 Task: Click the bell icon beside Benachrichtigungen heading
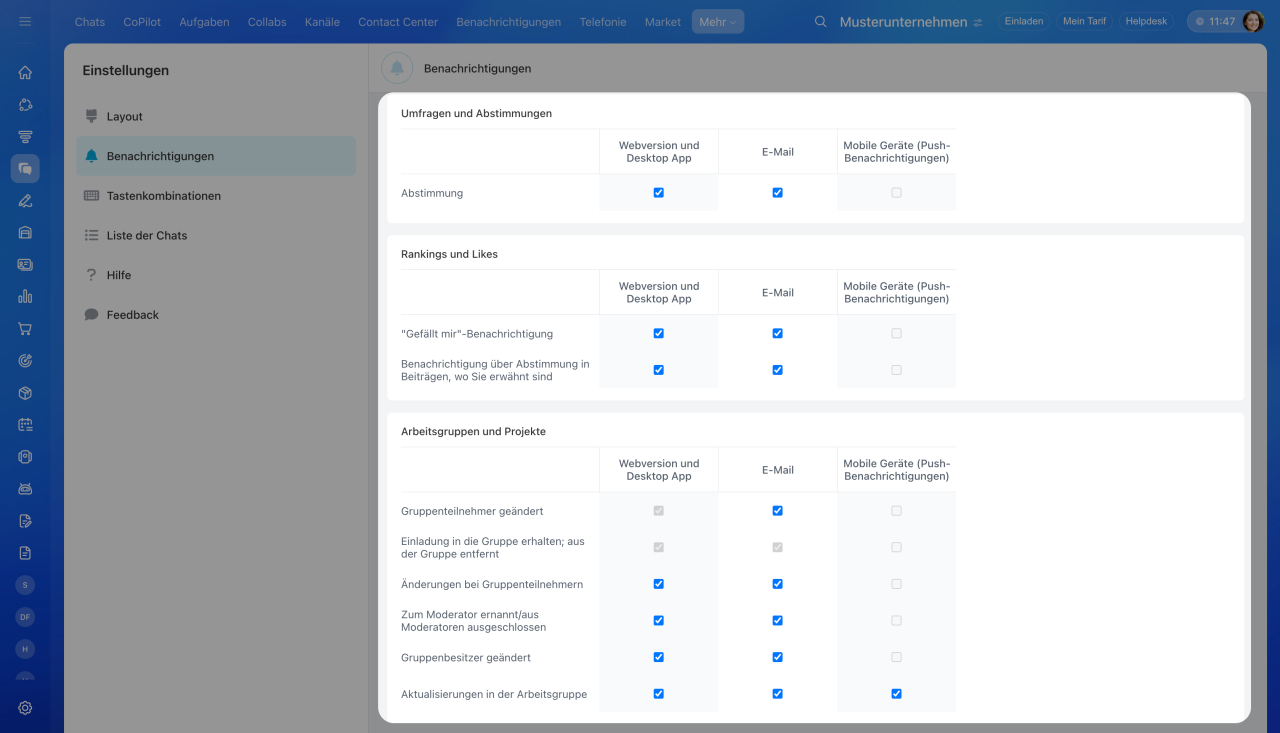(397, 68)
